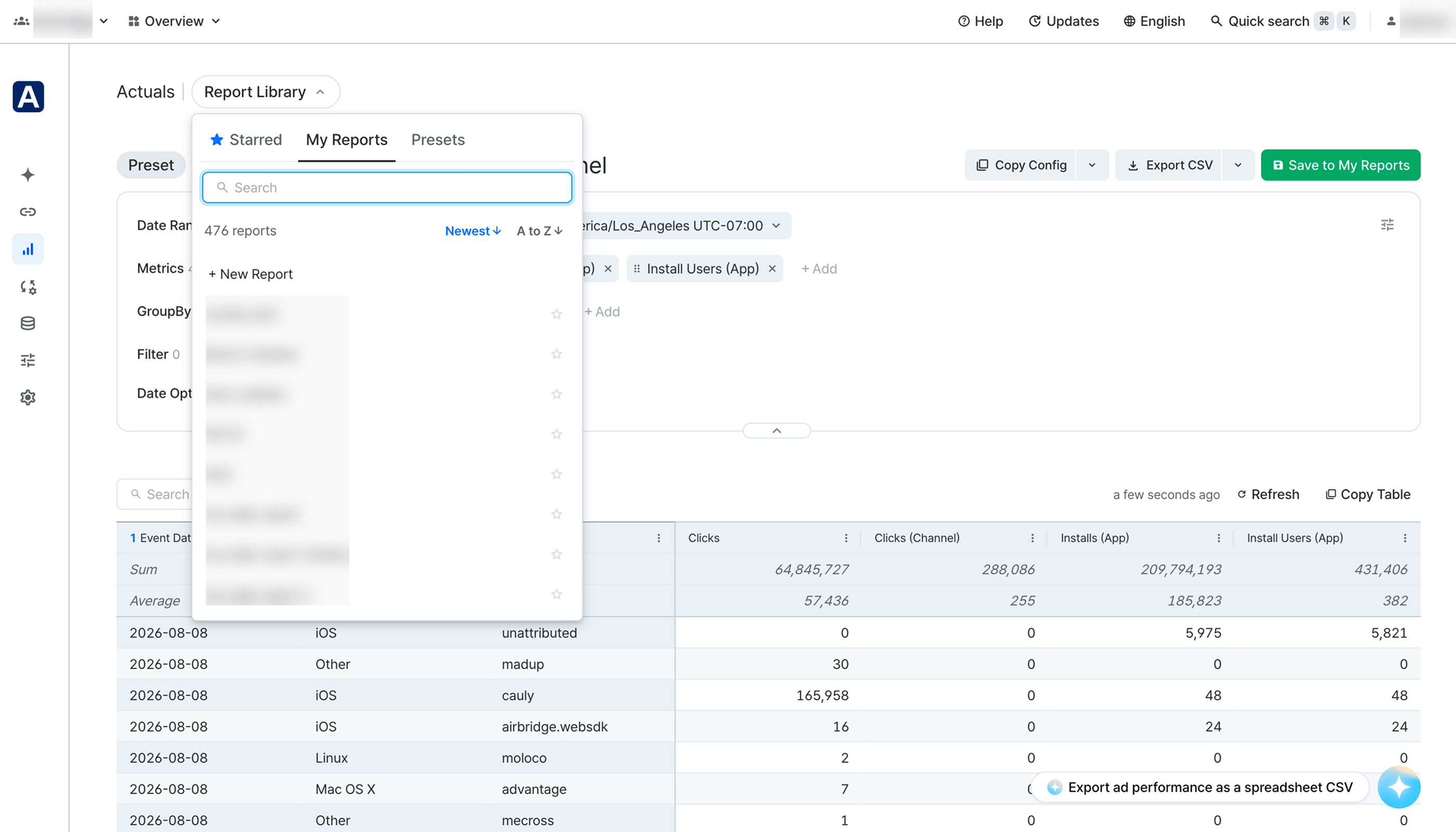Click + Add next to metrics
The width and height of the screenshot is (1456, 832).
pyautogui.click(x=819, y=268)
